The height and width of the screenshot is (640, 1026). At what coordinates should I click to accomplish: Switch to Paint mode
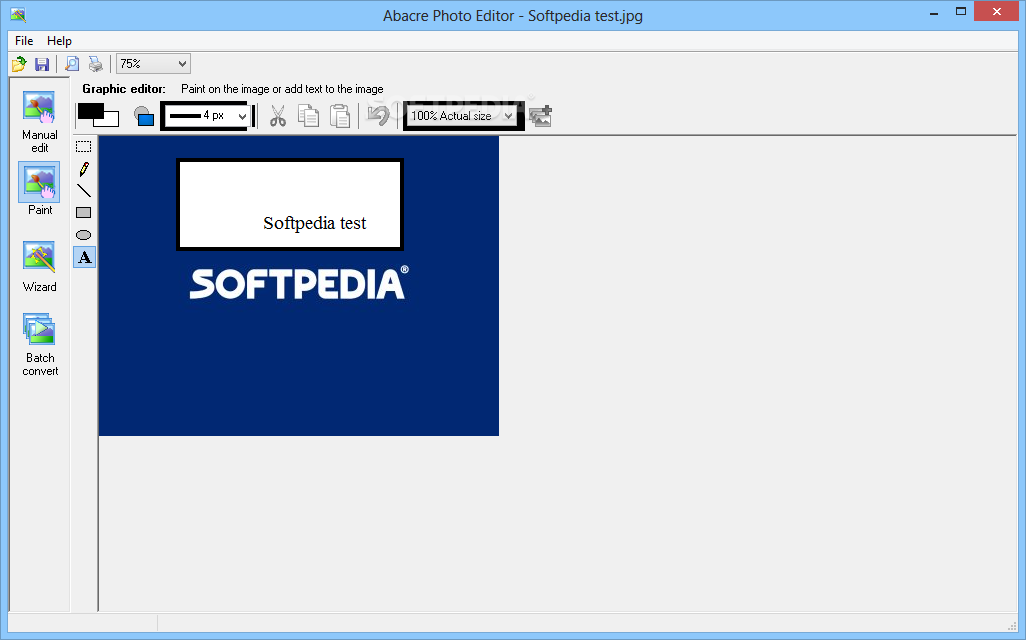tap(39, 190)
